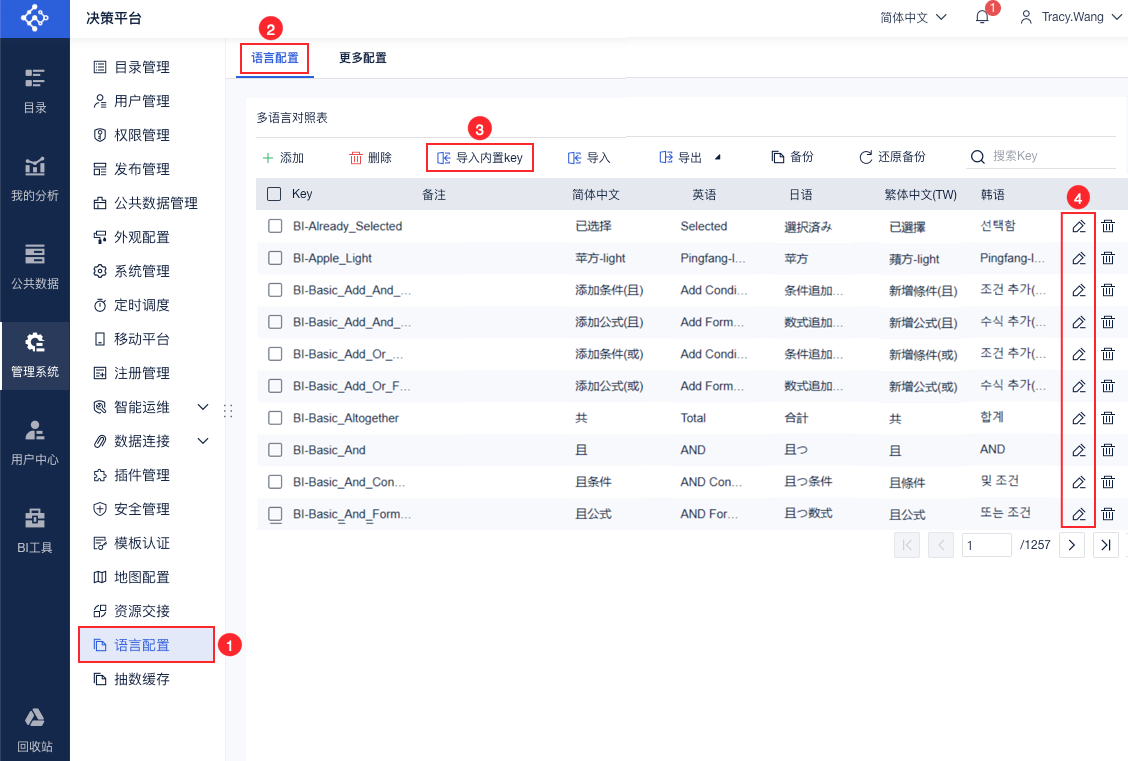Edit the BI-Basic_And row
Image resolution: width=1128 pixels, height=761 pixels.
coord(1078,450)
